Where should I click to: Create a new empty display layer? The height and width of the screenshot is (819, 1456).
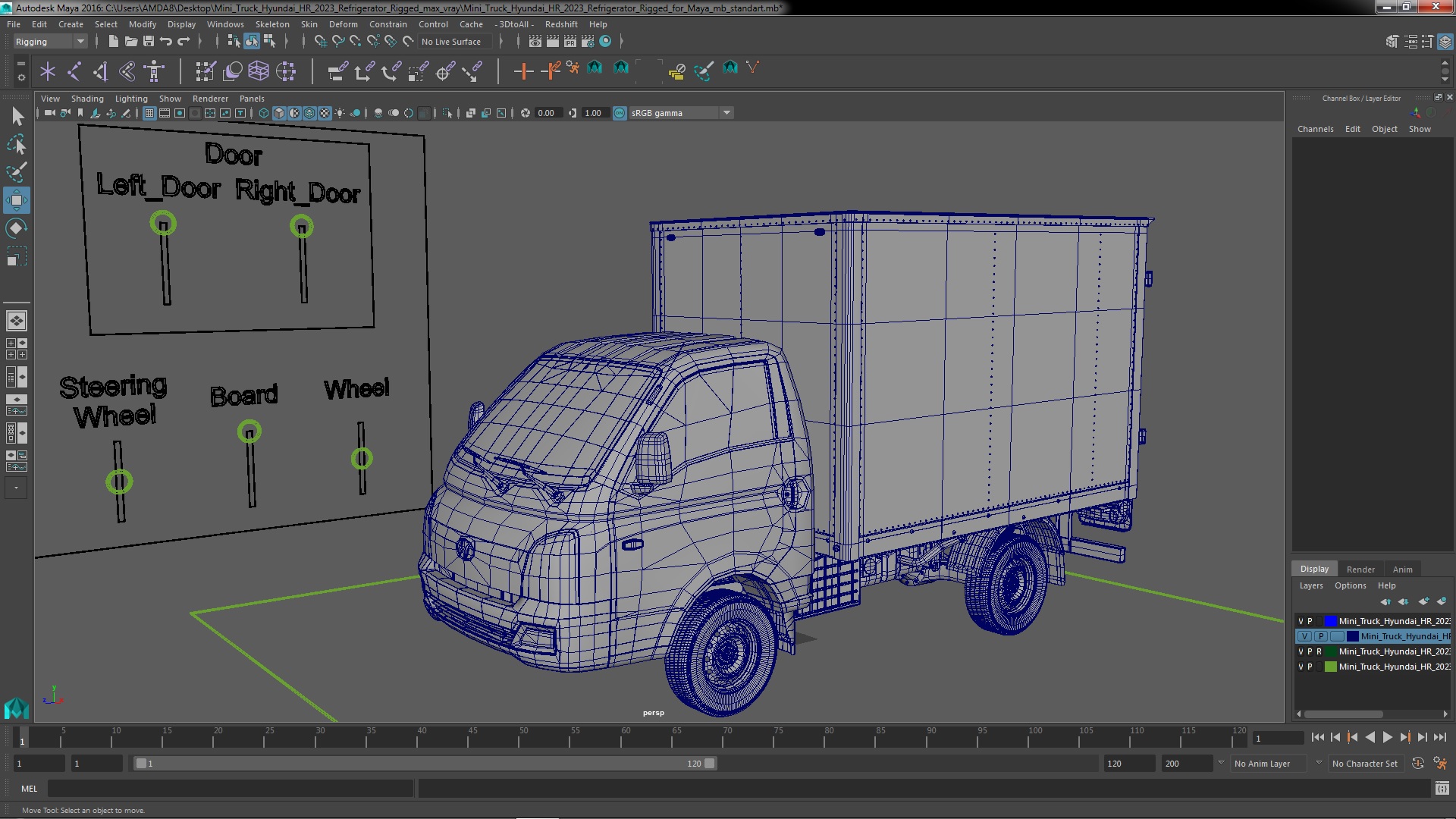(1423, 601)
